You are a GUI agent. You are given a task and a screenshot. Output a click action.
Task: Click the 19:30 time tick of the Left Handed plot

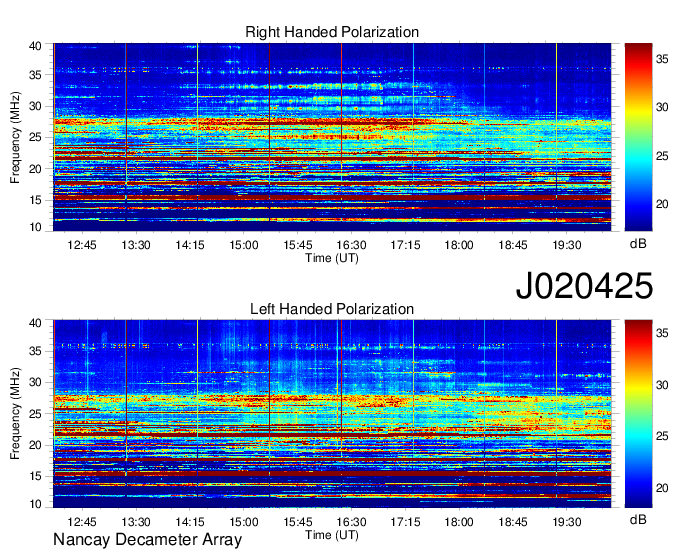point(567,522)
